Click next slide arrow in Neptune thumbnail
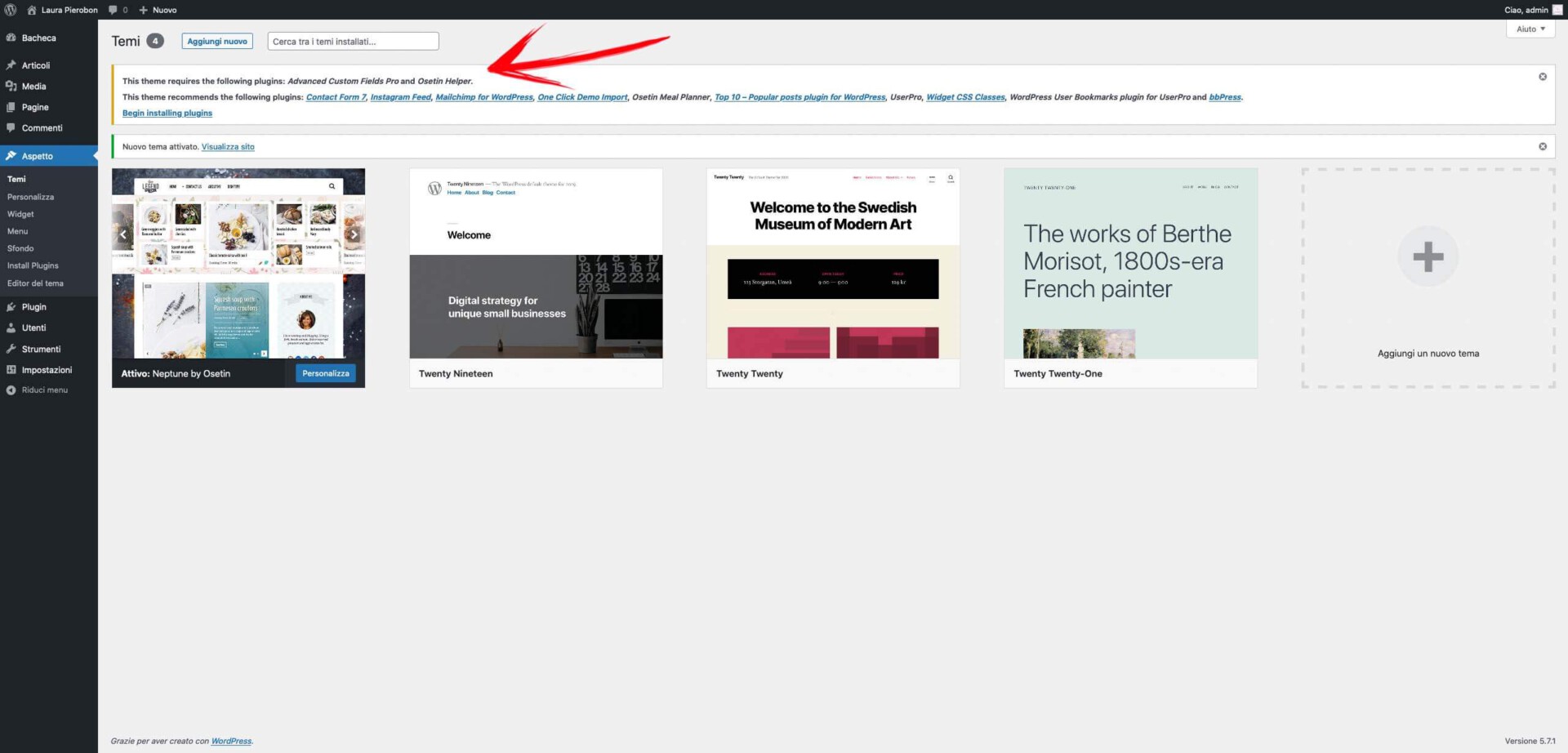 354,234
